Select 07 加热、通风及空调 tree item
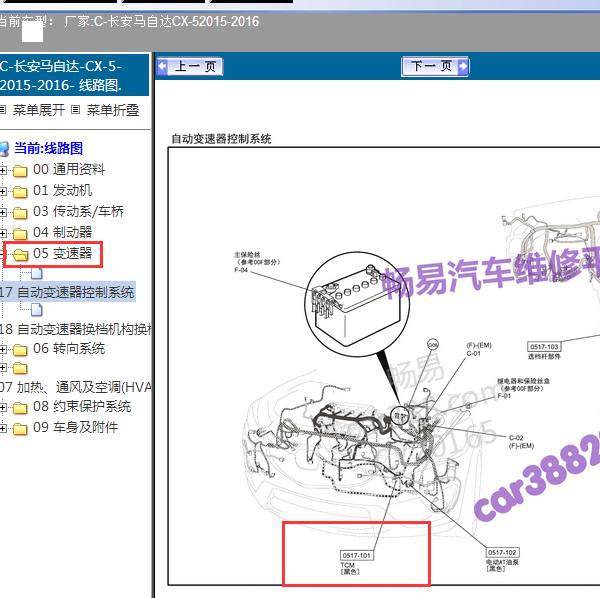The width and height of the screenshot is (600, 598). (75, 388)
